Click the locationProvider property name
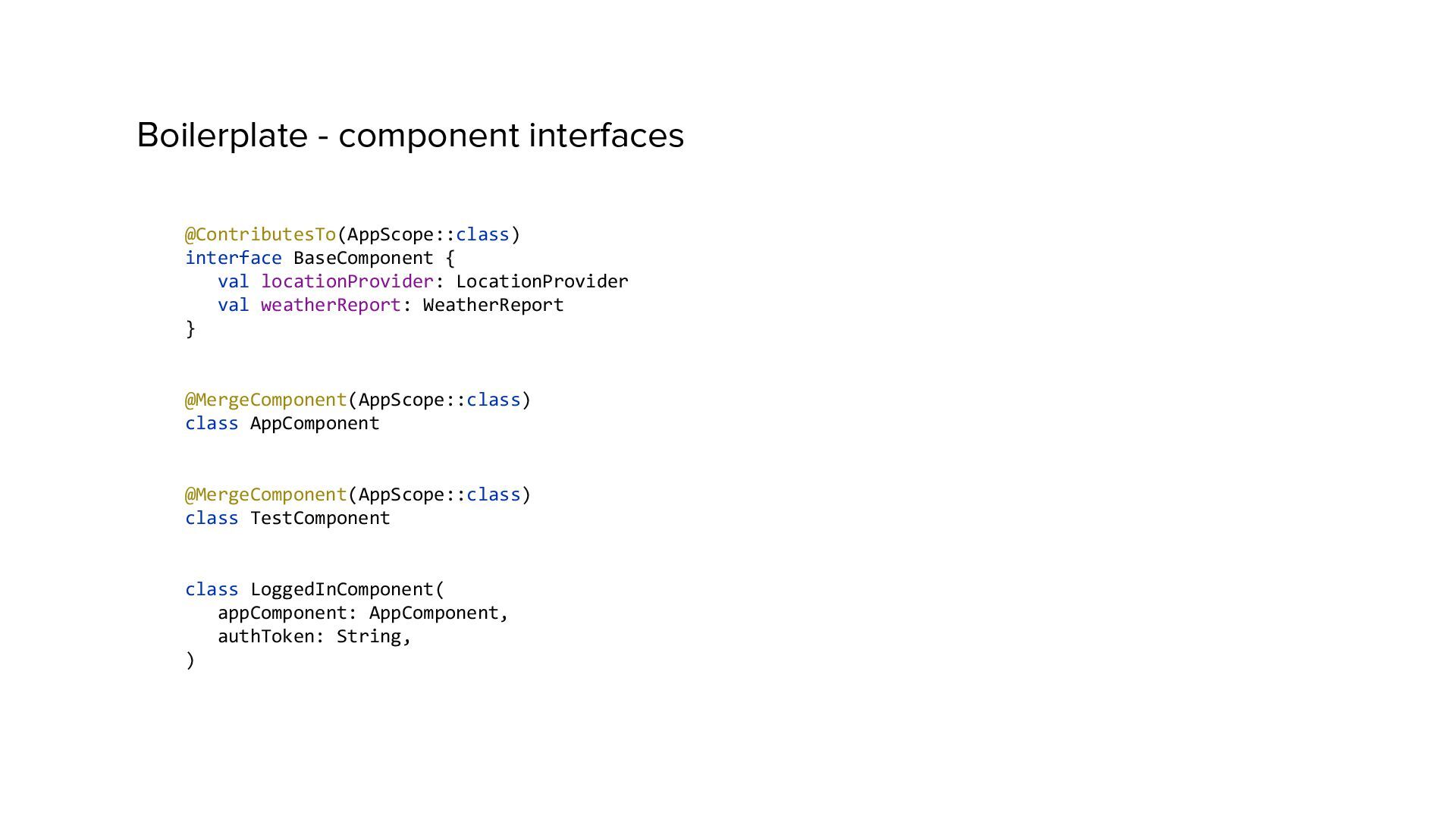1456x819 pixels. point(347,281)
